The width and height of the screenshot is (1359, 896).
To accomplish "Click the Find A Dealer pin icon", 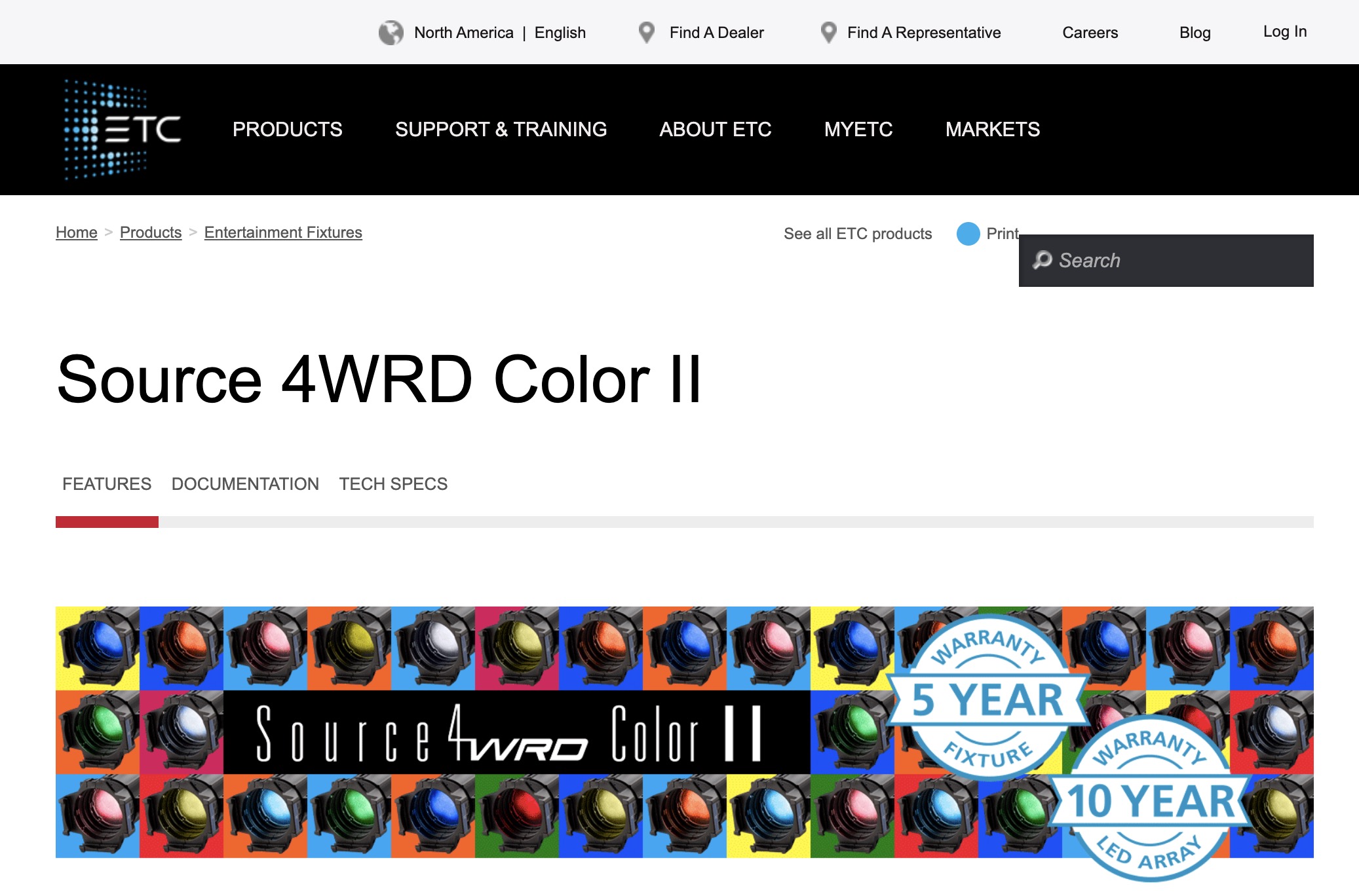I will click(646, 33).
